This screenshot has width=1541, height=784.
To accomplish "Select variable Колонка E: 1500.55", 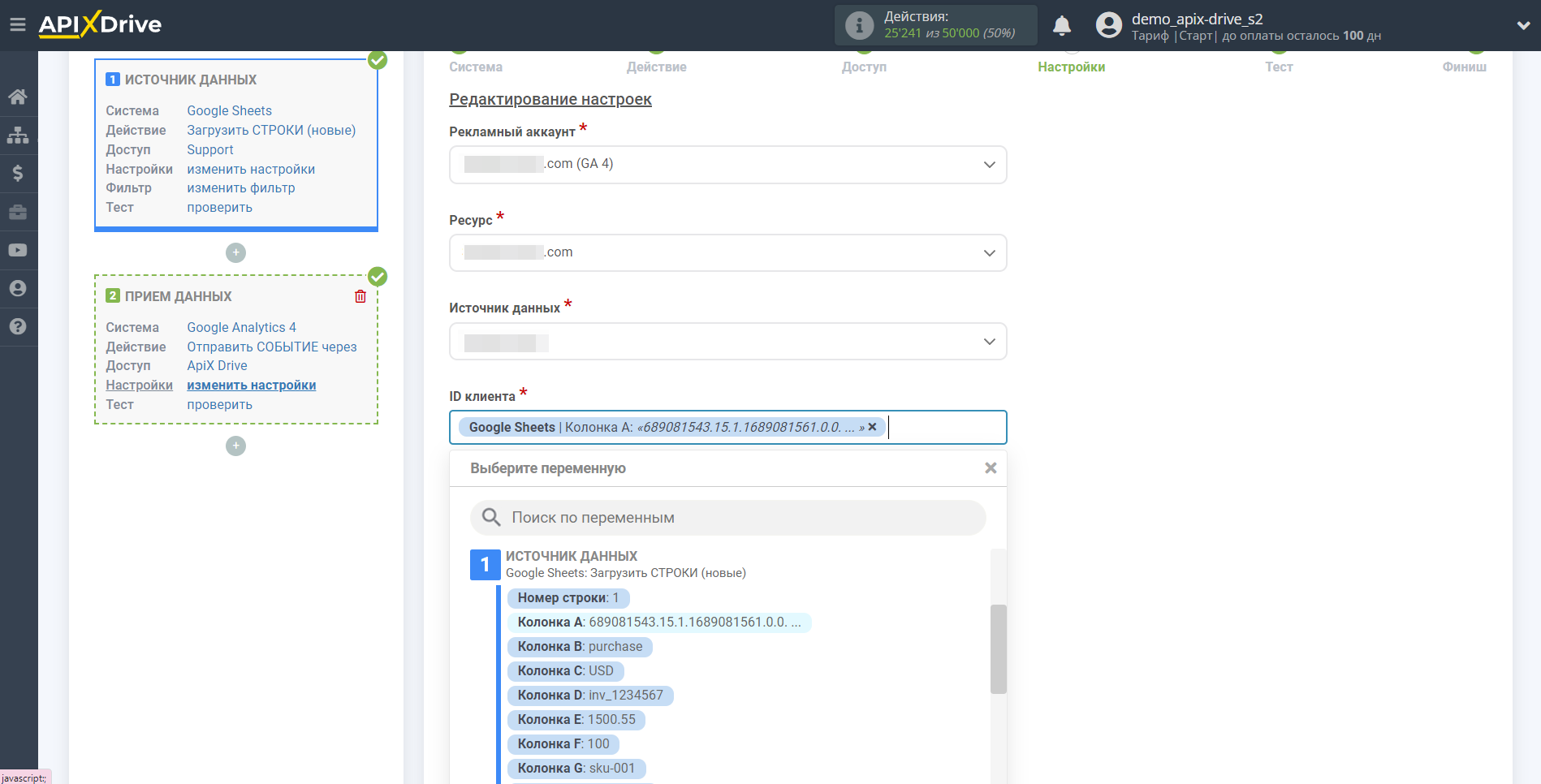I will click(x=576, y=720).
